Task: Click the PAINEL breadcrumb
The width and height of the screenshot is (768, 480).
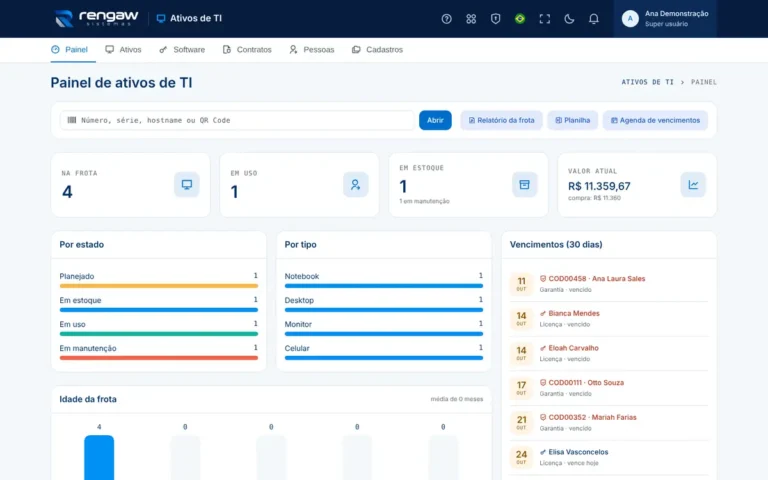Action: pos(703,82)
